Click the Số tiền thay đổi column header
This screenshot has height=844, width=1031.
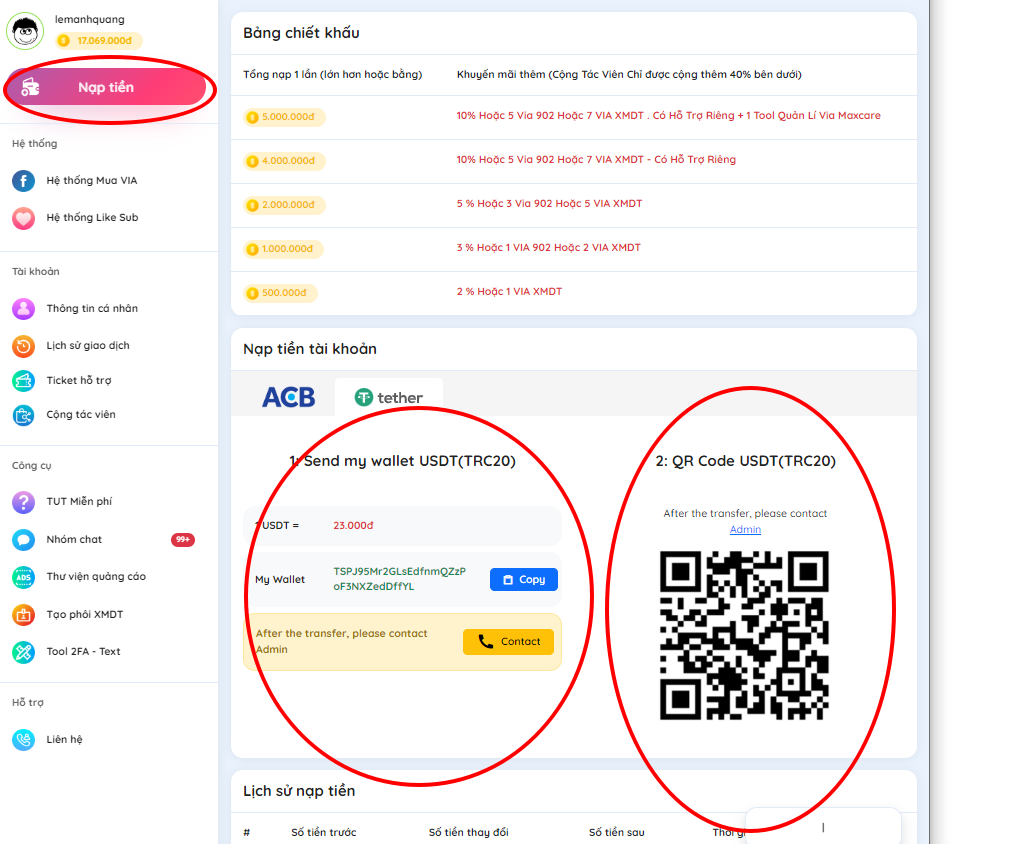click(469, 832)
